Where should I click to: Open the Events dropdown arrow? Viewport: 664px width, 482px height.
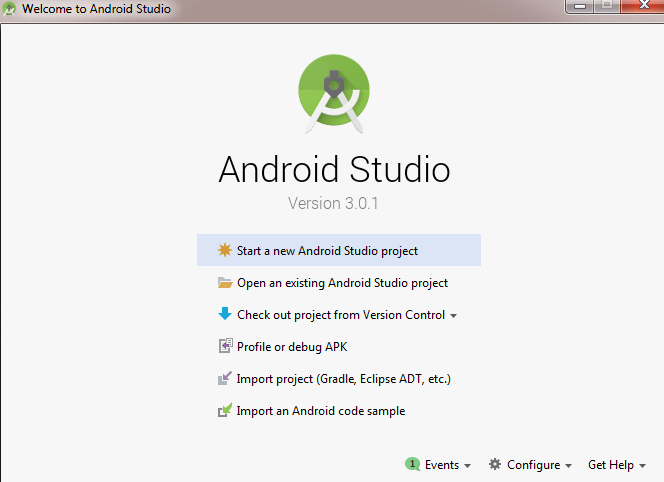pyautogui.click(x=468, y=466)
